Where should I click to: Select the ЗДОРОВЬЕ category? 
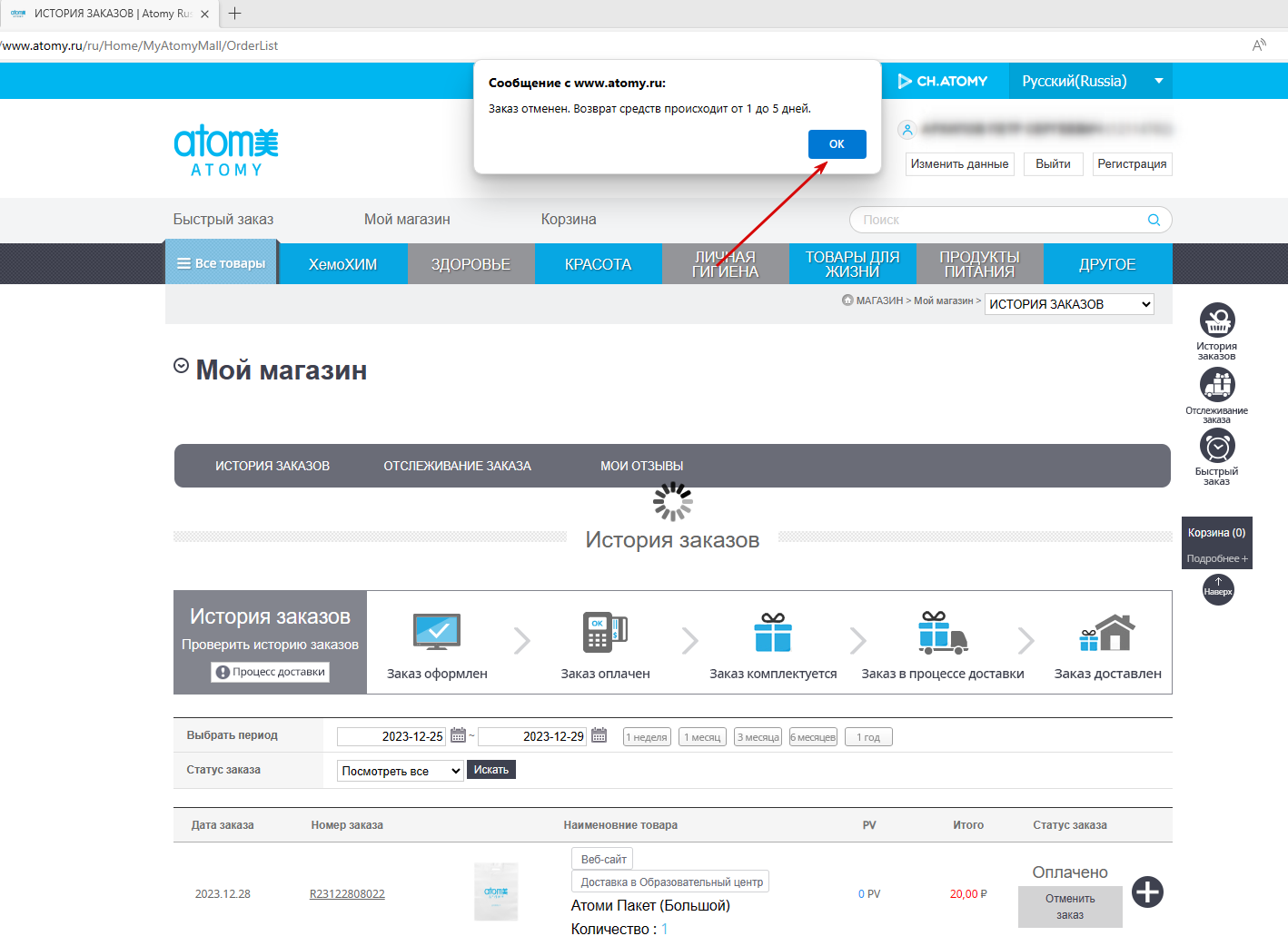pyautogui.click(x=471, y=264)
